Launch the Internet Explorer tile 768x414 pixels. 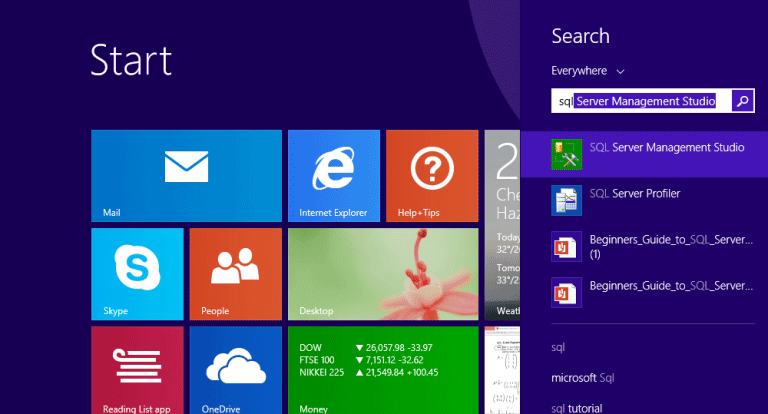333,174
